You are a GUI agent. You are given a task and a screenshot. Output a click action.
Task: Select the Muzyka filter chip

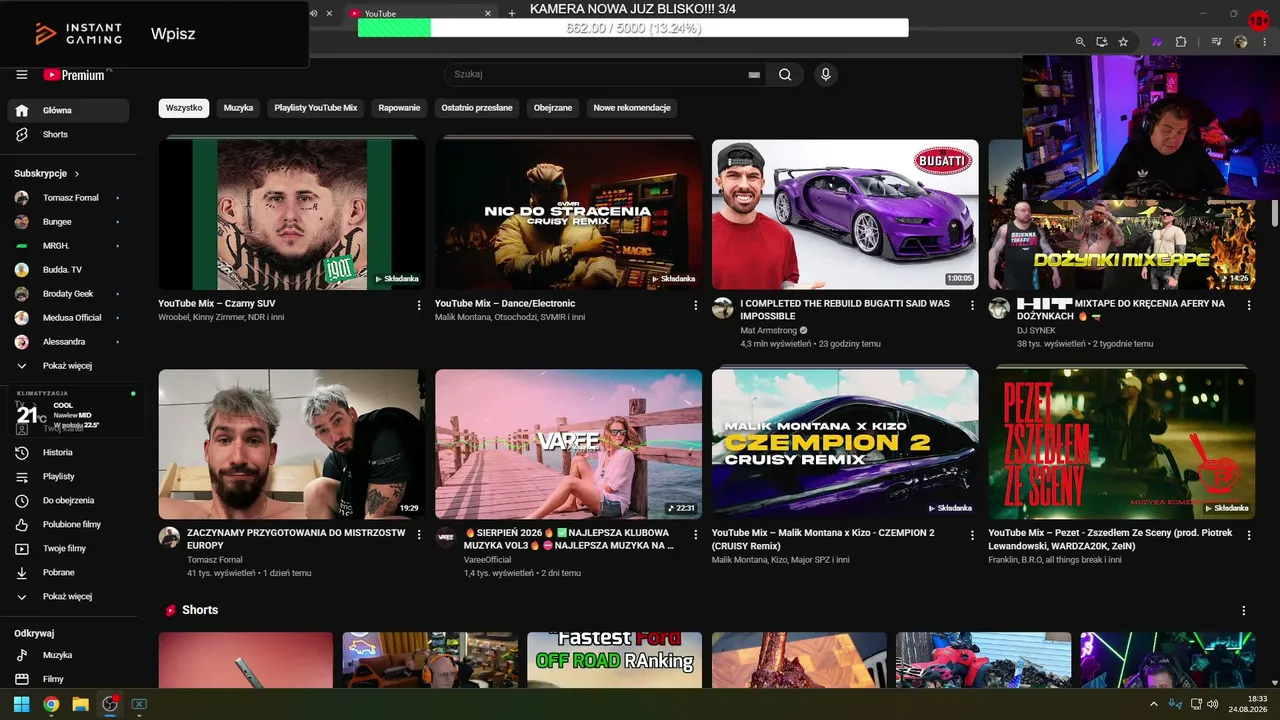coord(238,108)
